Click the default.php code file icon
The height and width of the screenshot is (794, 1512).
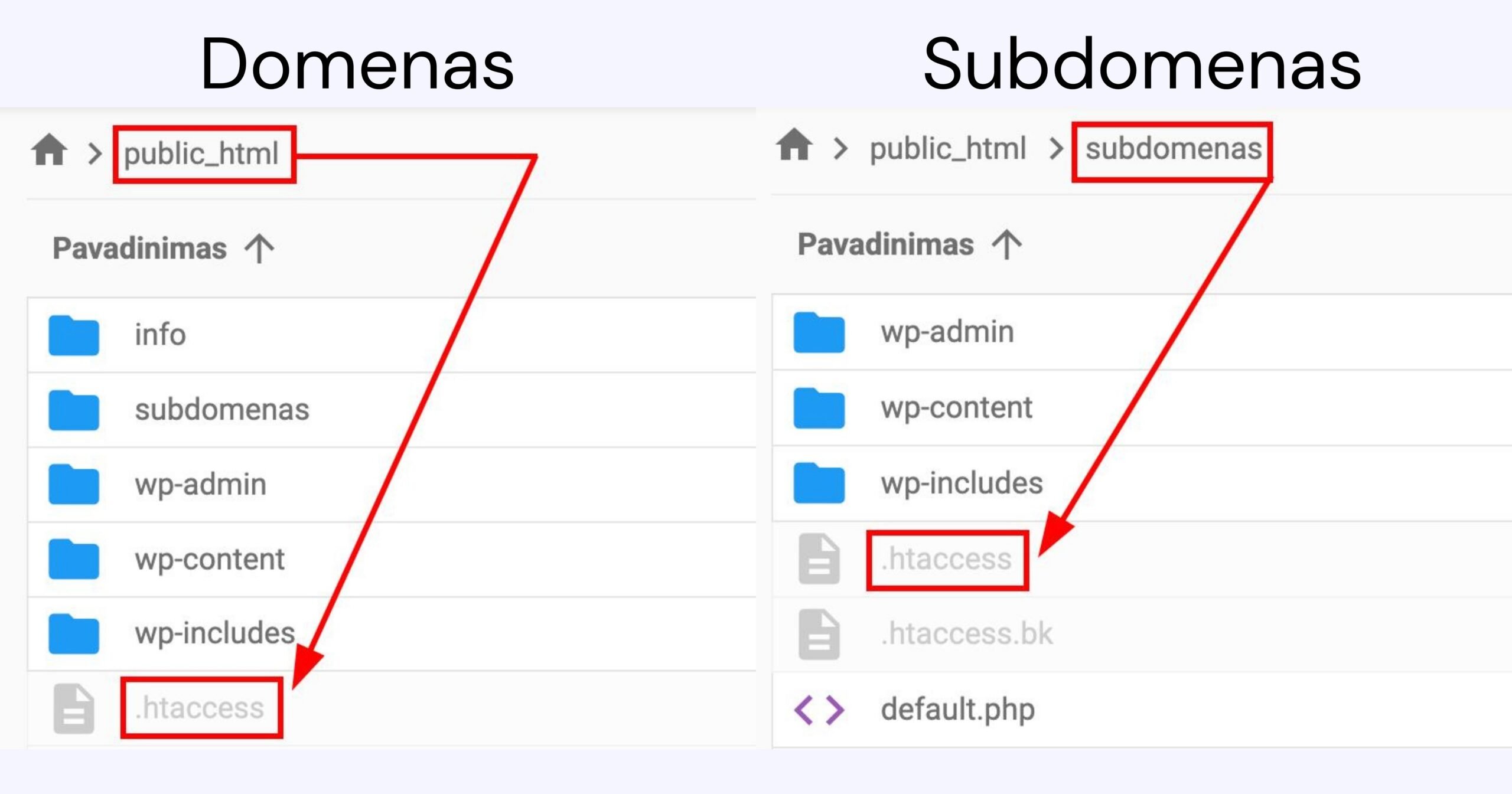(819, 710)
